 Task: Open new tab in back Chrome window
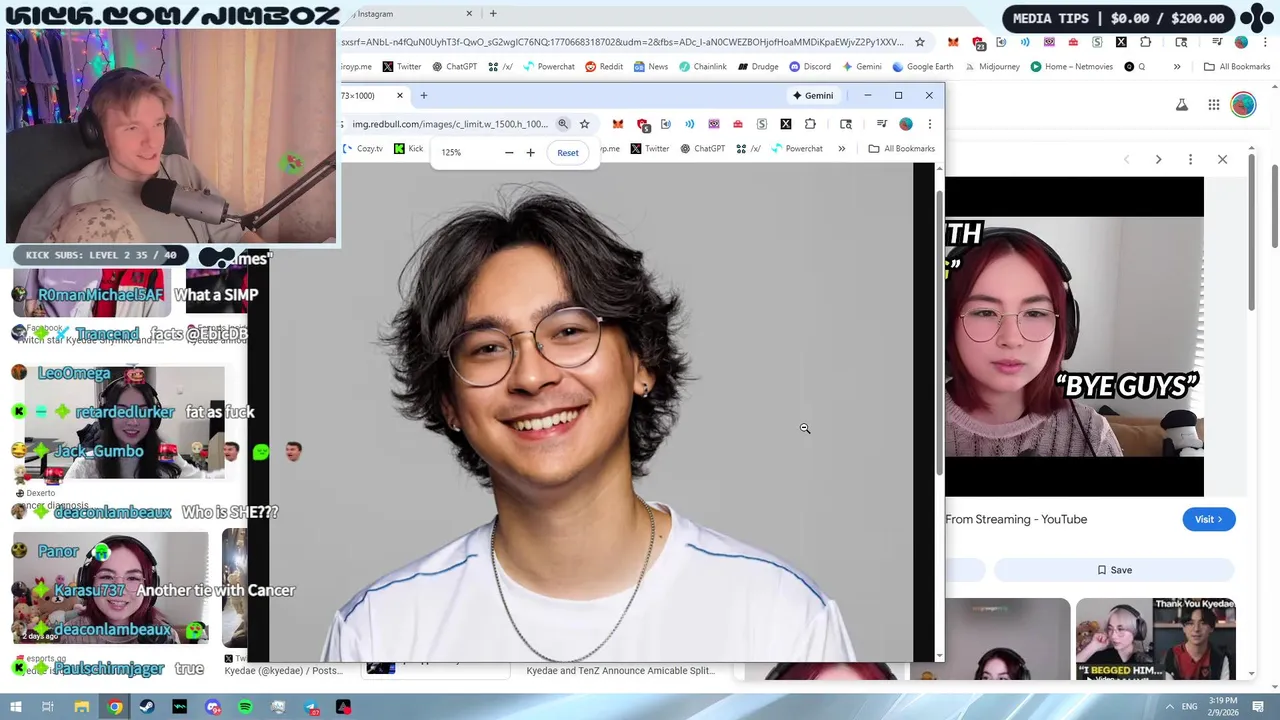(x=493, y=14)
